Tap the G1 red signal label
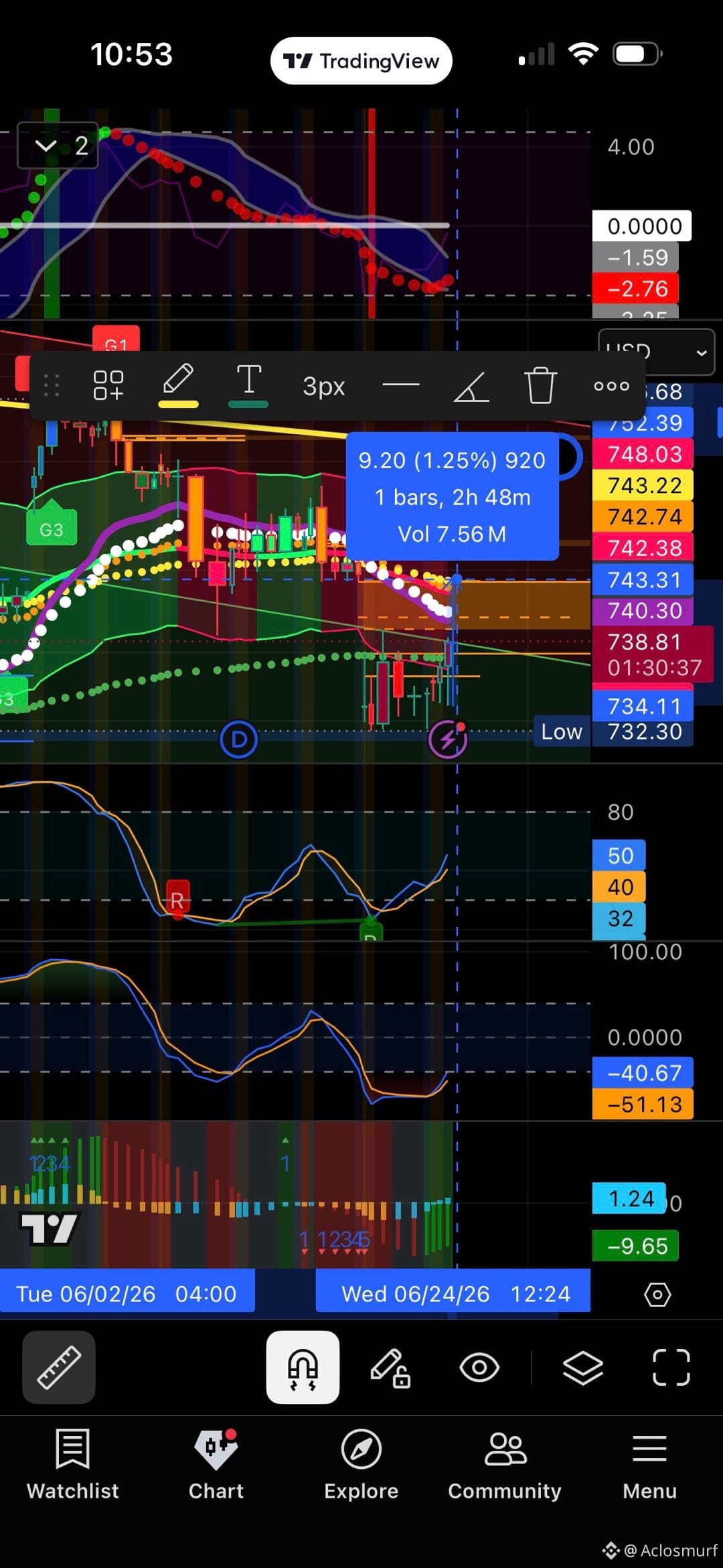 (116, 338)
